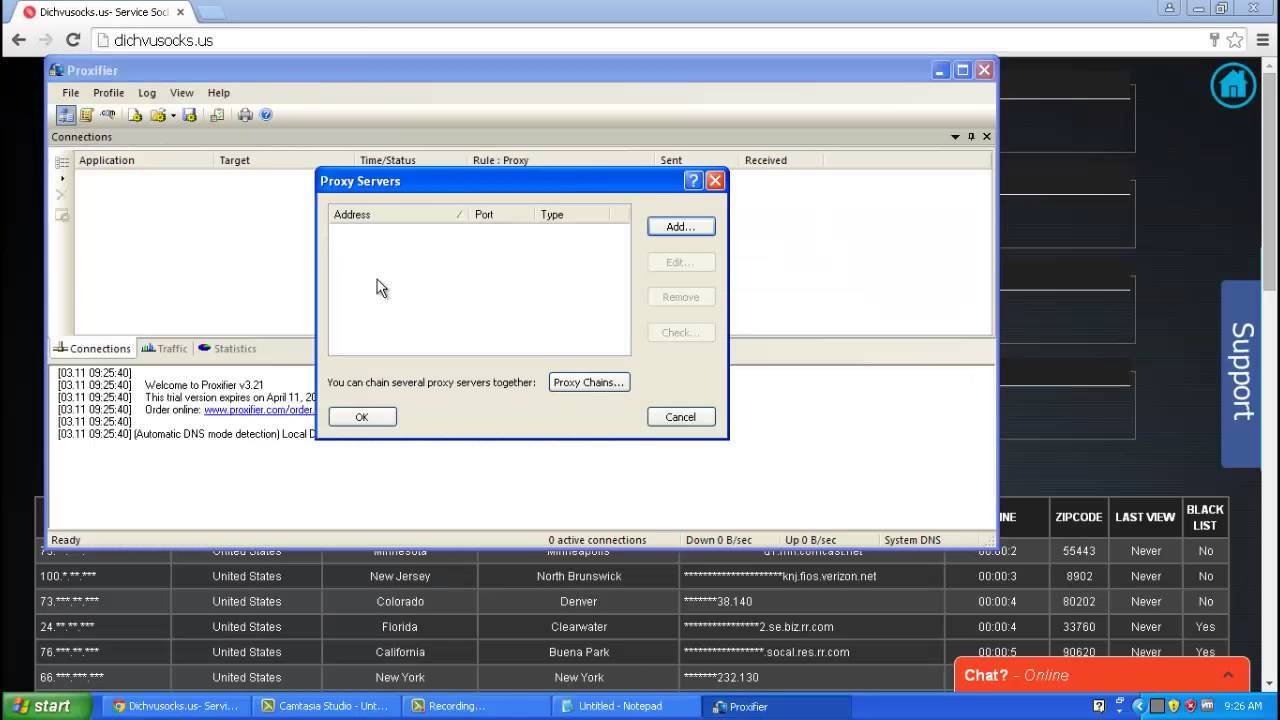Select the Denver city cell
This screenshot has height=720, width=1280.
tap(579, 601)
